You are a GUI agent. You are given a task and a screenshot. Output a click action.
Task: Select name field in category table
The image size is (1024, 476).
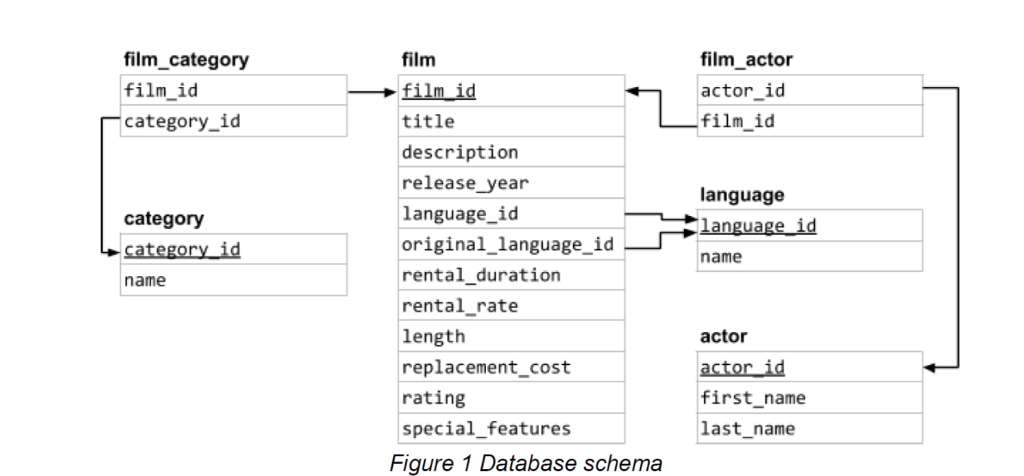145,280
